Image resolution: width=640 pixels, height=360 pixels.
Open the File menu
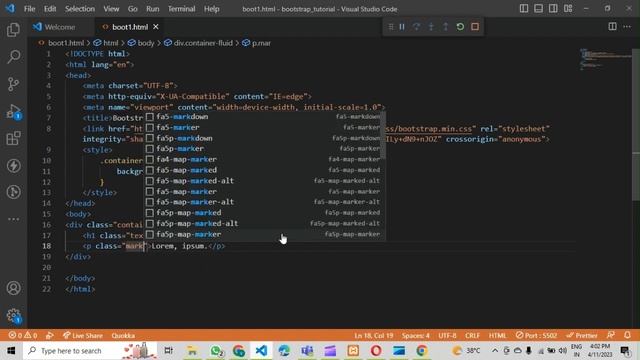tap(29, 9)
